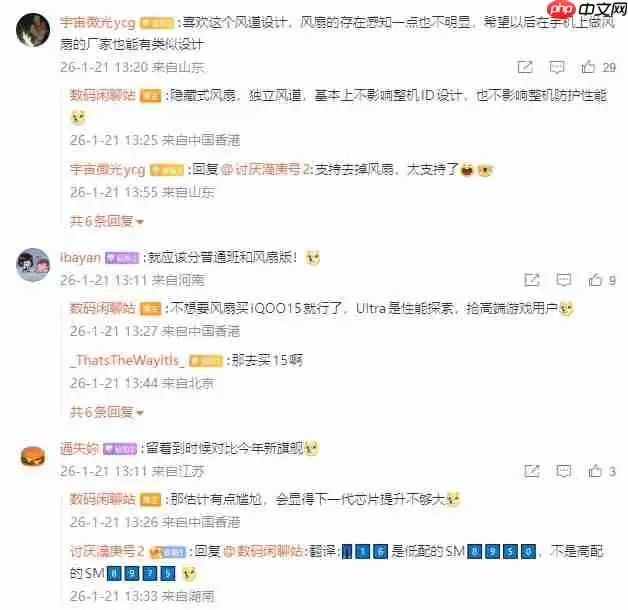Open _ThatsTheWayItIs_ user profile
628x610 pixels.
point(127,360)
